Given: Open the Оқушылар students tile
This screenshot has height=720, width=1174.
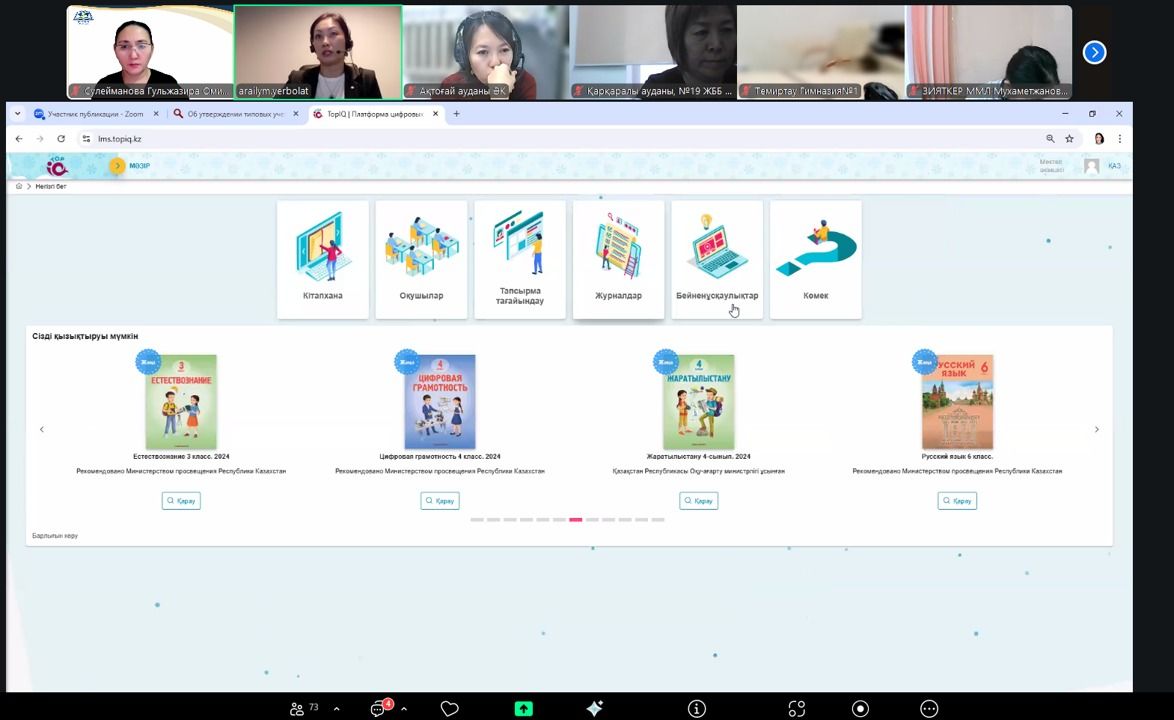Looking at the screenshot, I should tap(421, 259).
